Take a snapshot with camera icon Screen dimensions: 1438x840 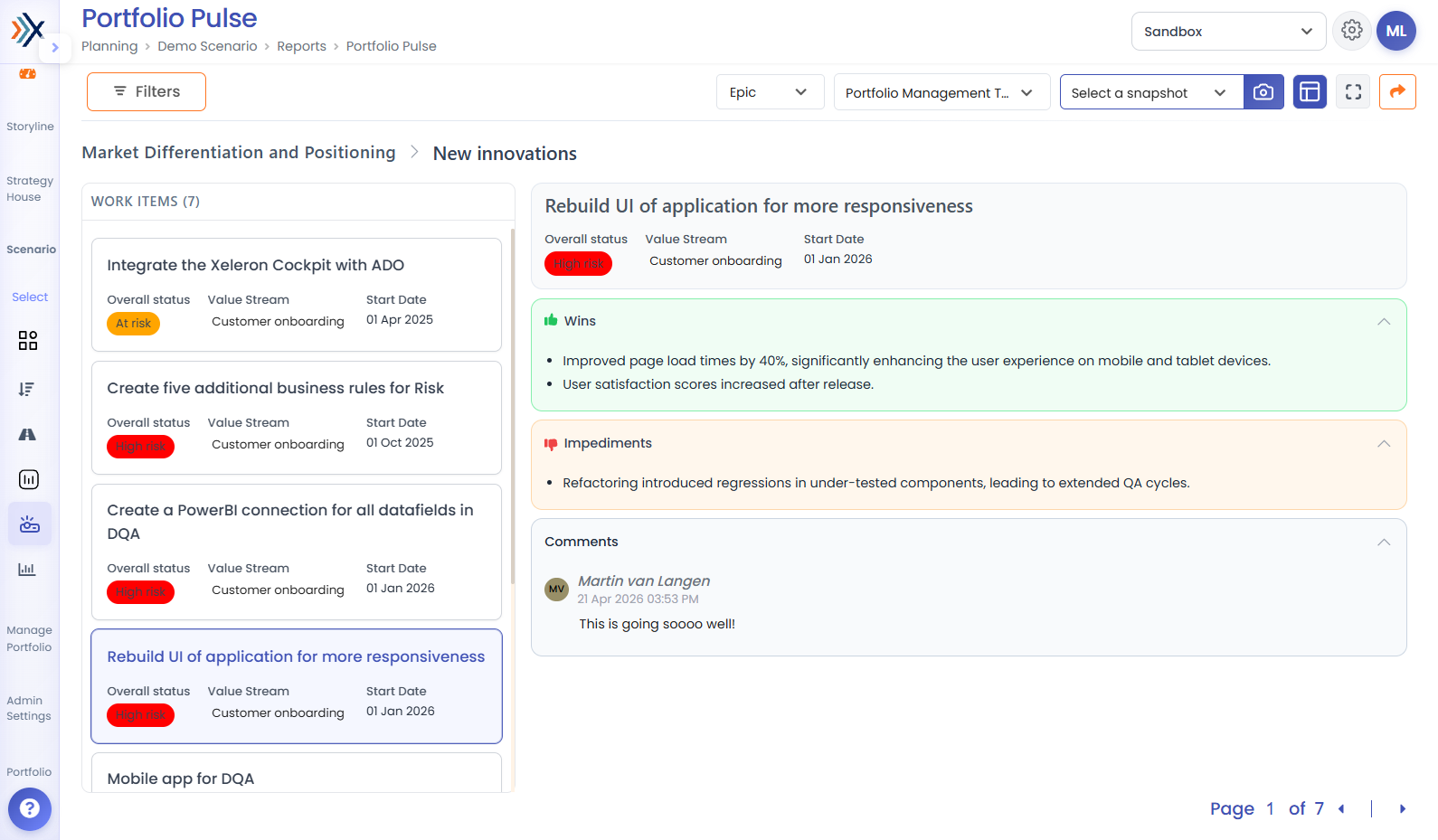(1264, 92)
